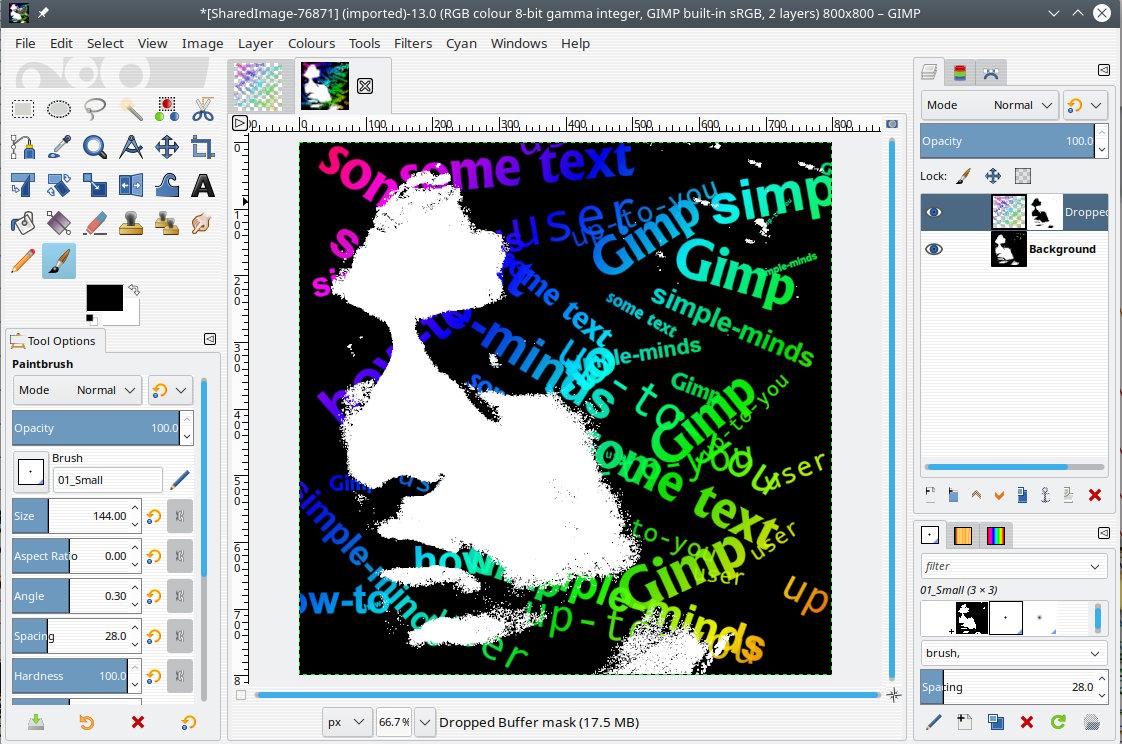Anchor the floating layer
The height and width of the screenshot is (744, 1122).
pyautogui.click(x=1045, y=494)
